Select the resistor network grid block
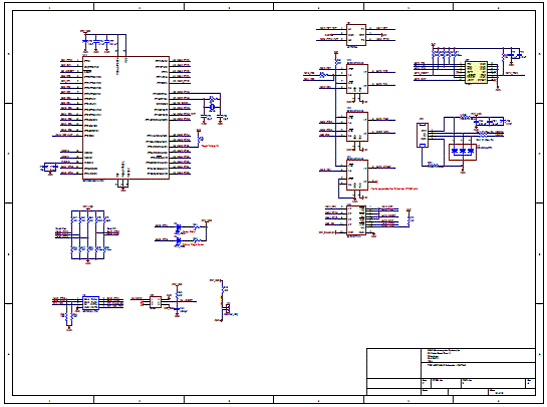This screenshot has width=547, height=407. pos(88,234)
